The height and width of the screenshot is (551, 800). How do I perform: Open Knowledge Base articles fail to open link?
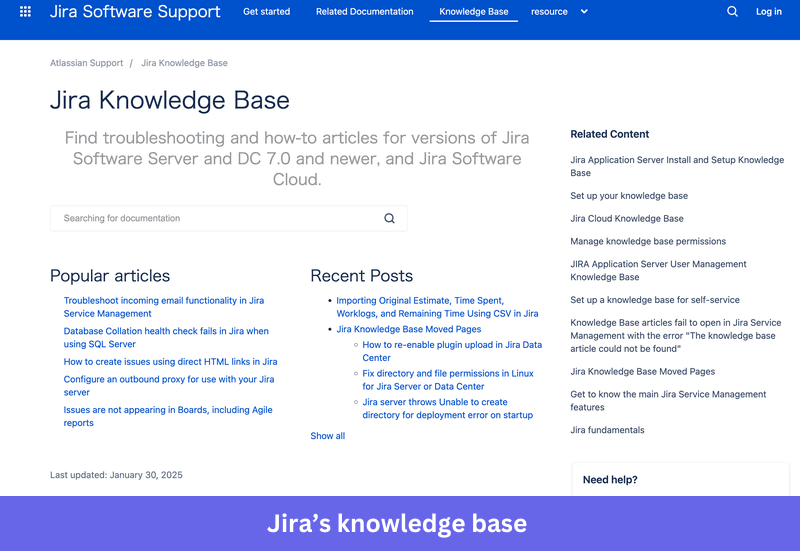676,336
